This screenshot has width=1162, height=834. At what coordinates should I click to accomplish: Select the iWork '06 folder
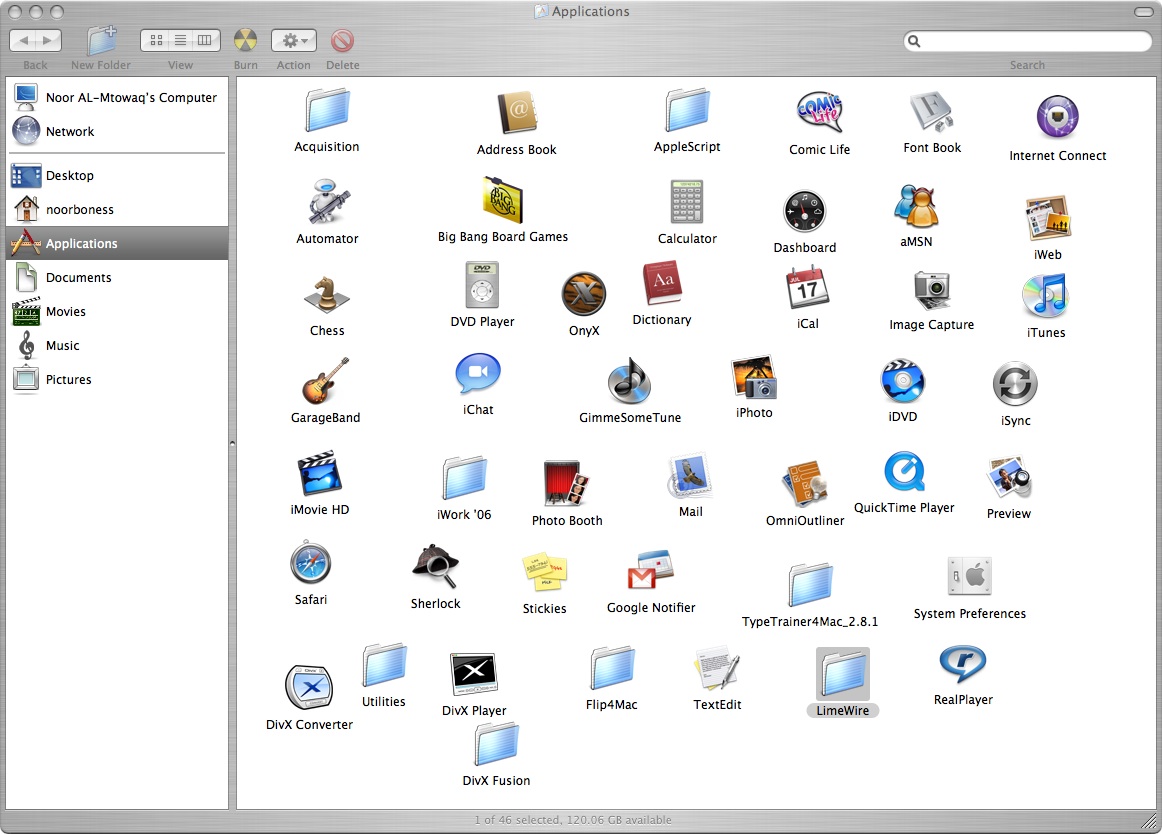click(x=464, y=478)
